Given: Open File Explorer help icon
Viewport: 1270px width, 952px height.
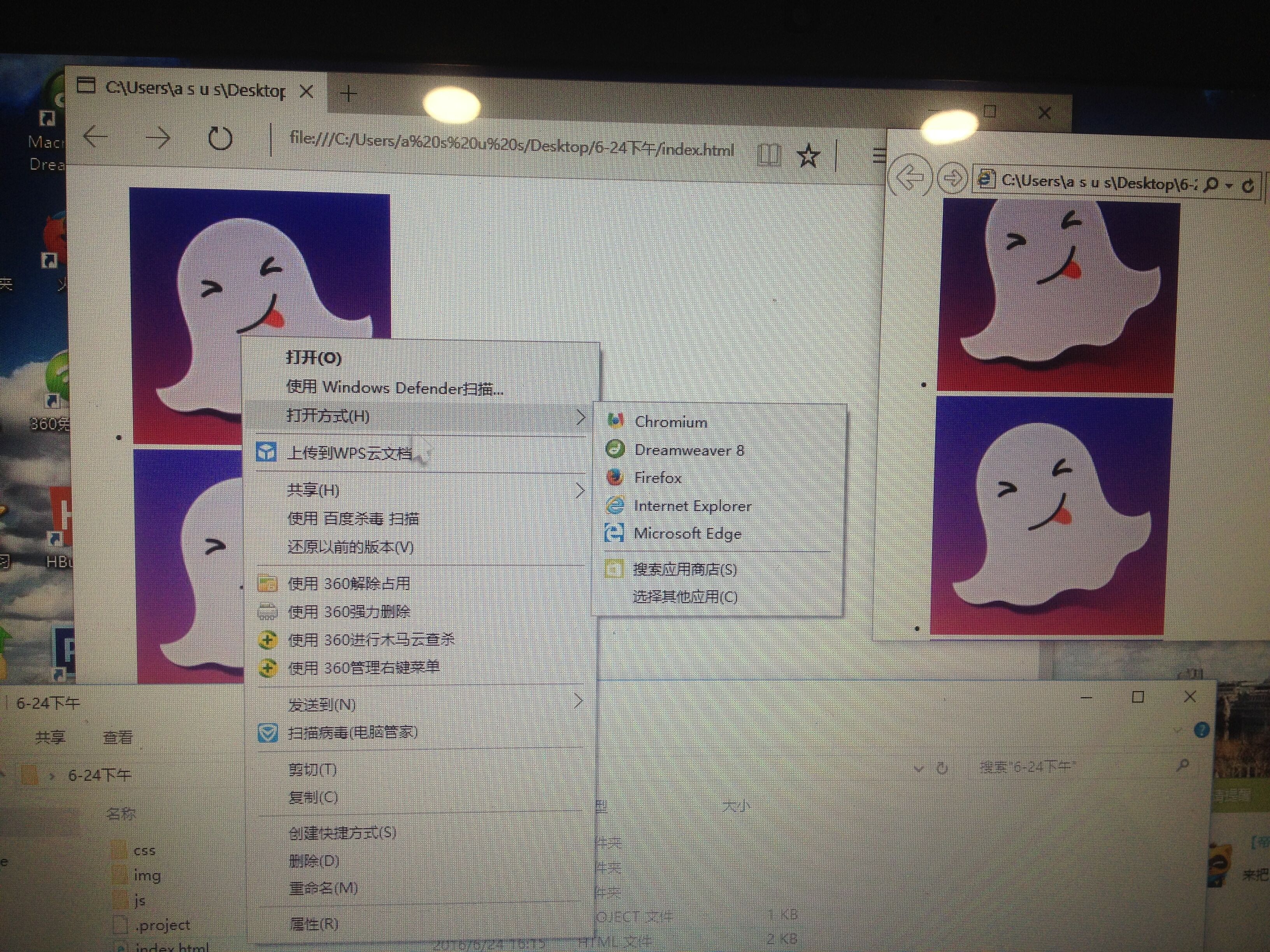Looking at the screenshot, I should tap(1201, 730).
